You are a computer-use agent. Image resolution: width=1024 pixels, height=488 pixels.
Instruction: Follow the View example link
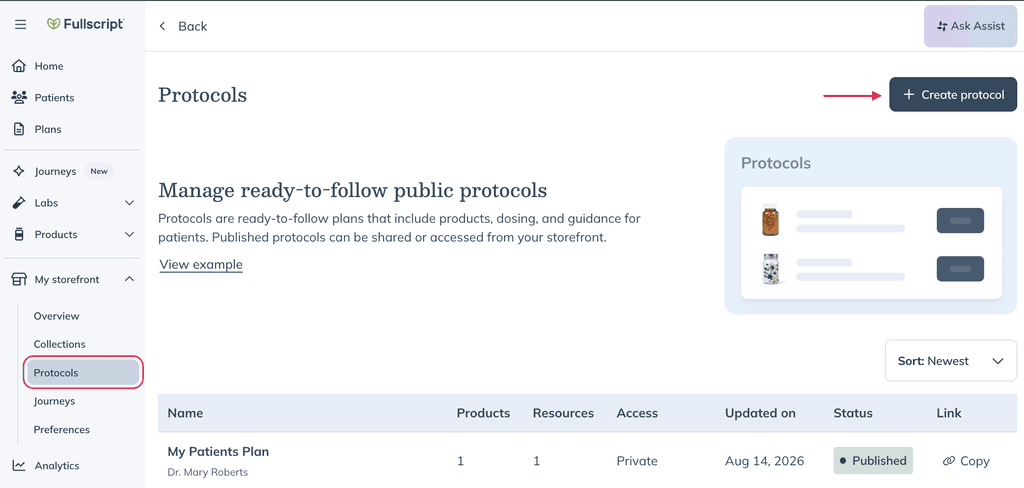pos(201,265)
